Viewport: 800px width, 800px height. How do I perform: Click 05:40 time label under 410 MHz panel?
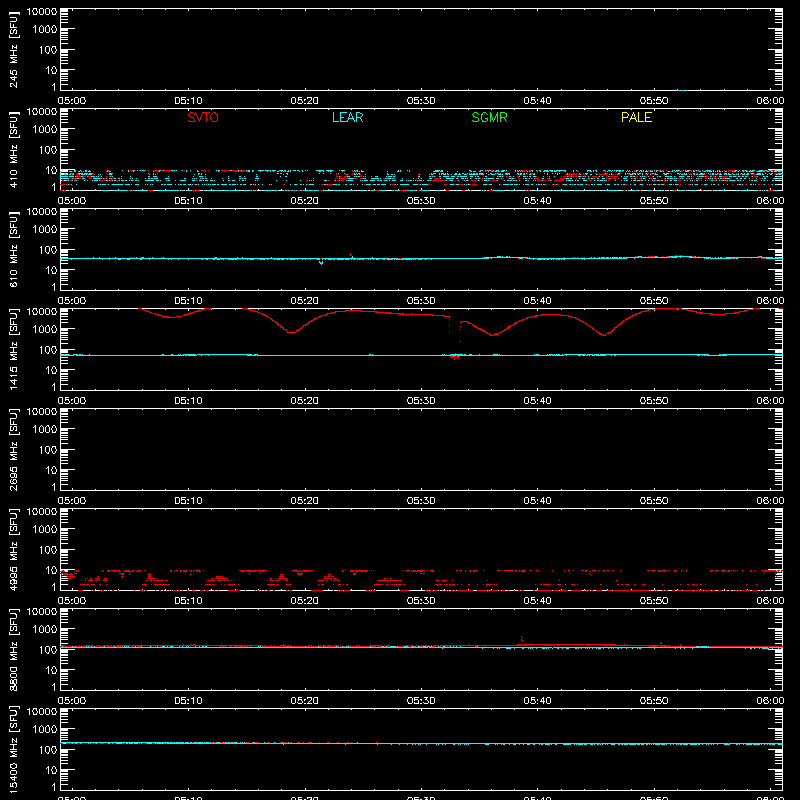pos(537,201)
